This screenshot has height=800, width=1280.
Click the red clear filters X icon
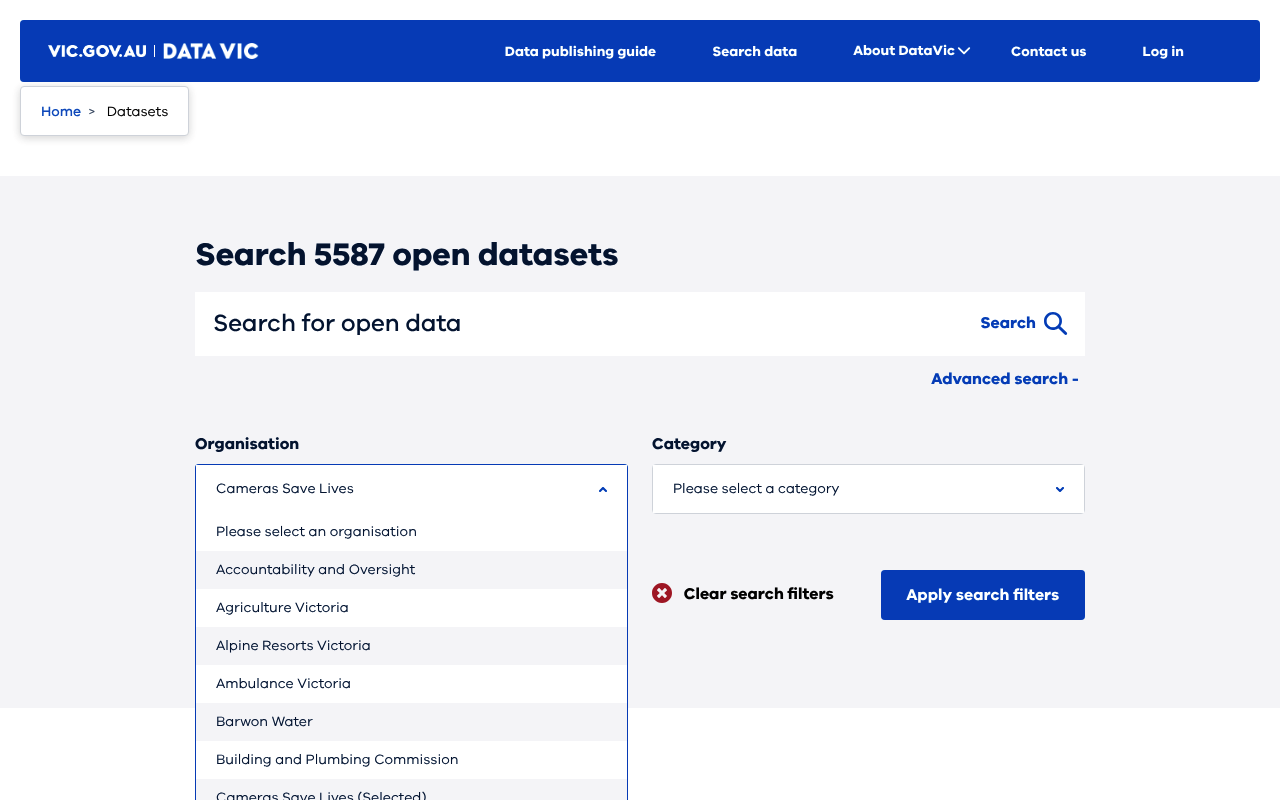click(662, 593)
